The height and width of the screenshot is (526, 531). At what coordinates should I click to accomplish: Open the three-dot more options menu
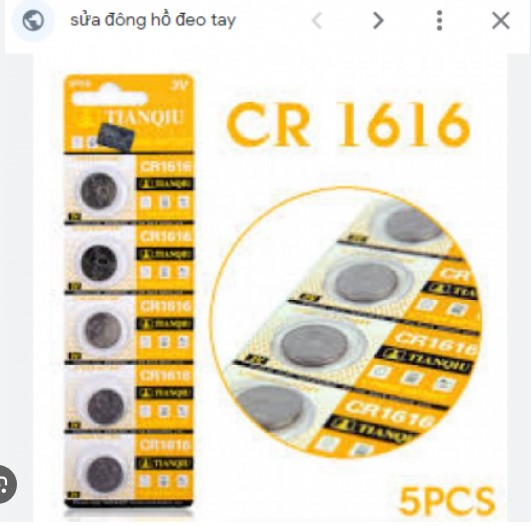[x=439, y=21]
